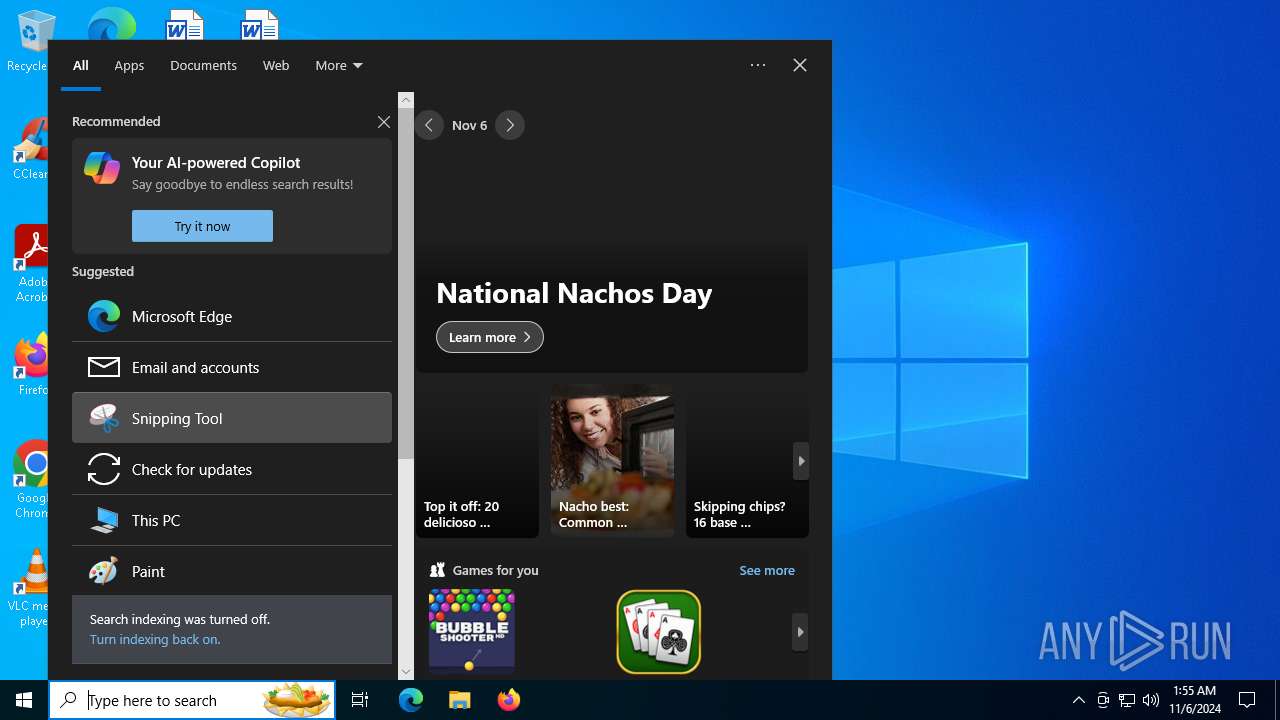Viewport: 1280px width, 720px height.
Task: Open the three-dot options menu
Action: (758, 65)
